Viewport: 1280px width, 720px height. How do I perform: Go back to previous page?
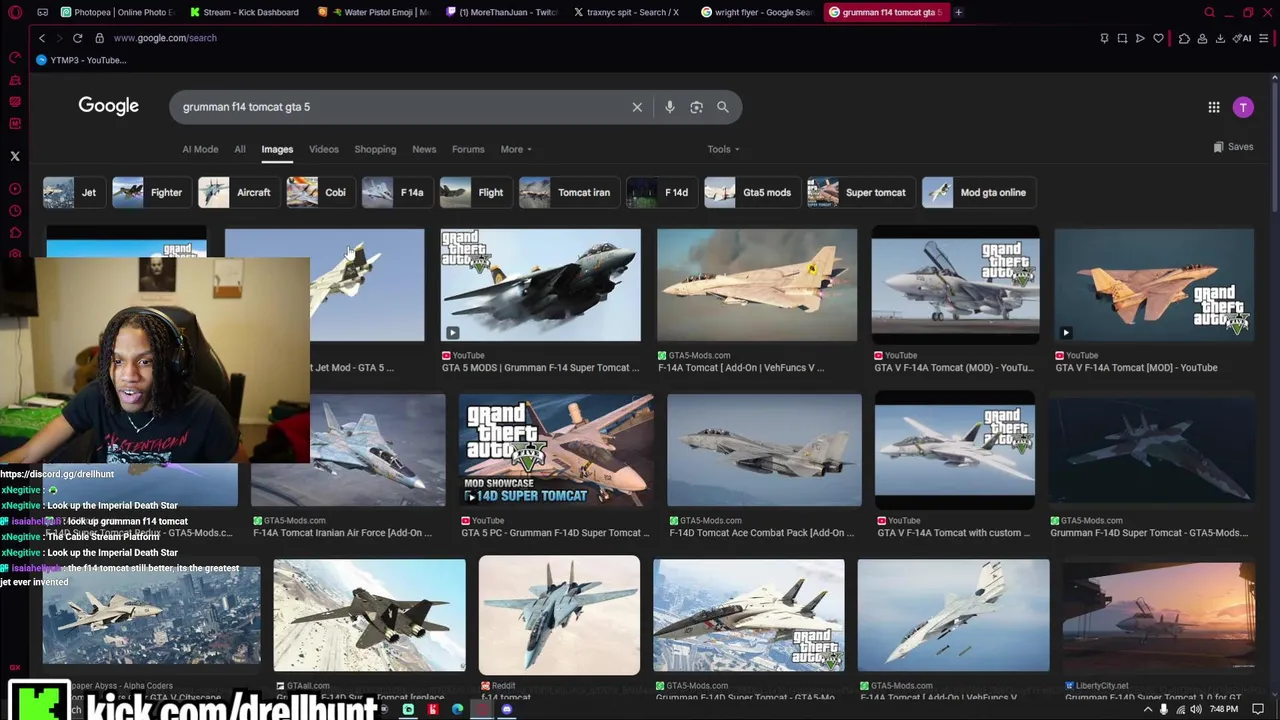(x=42, y=38)
